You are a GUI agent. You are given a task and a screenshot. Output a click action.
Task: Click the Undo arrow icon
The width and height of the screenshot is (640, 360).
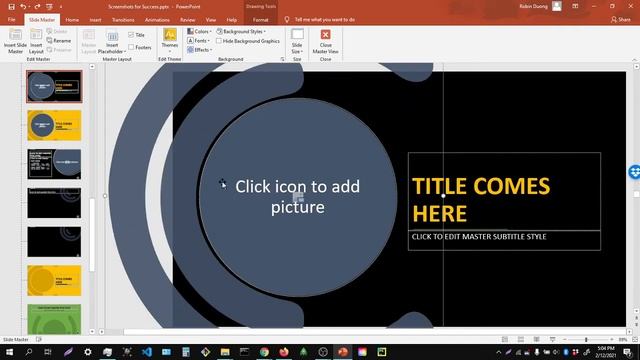23,7
